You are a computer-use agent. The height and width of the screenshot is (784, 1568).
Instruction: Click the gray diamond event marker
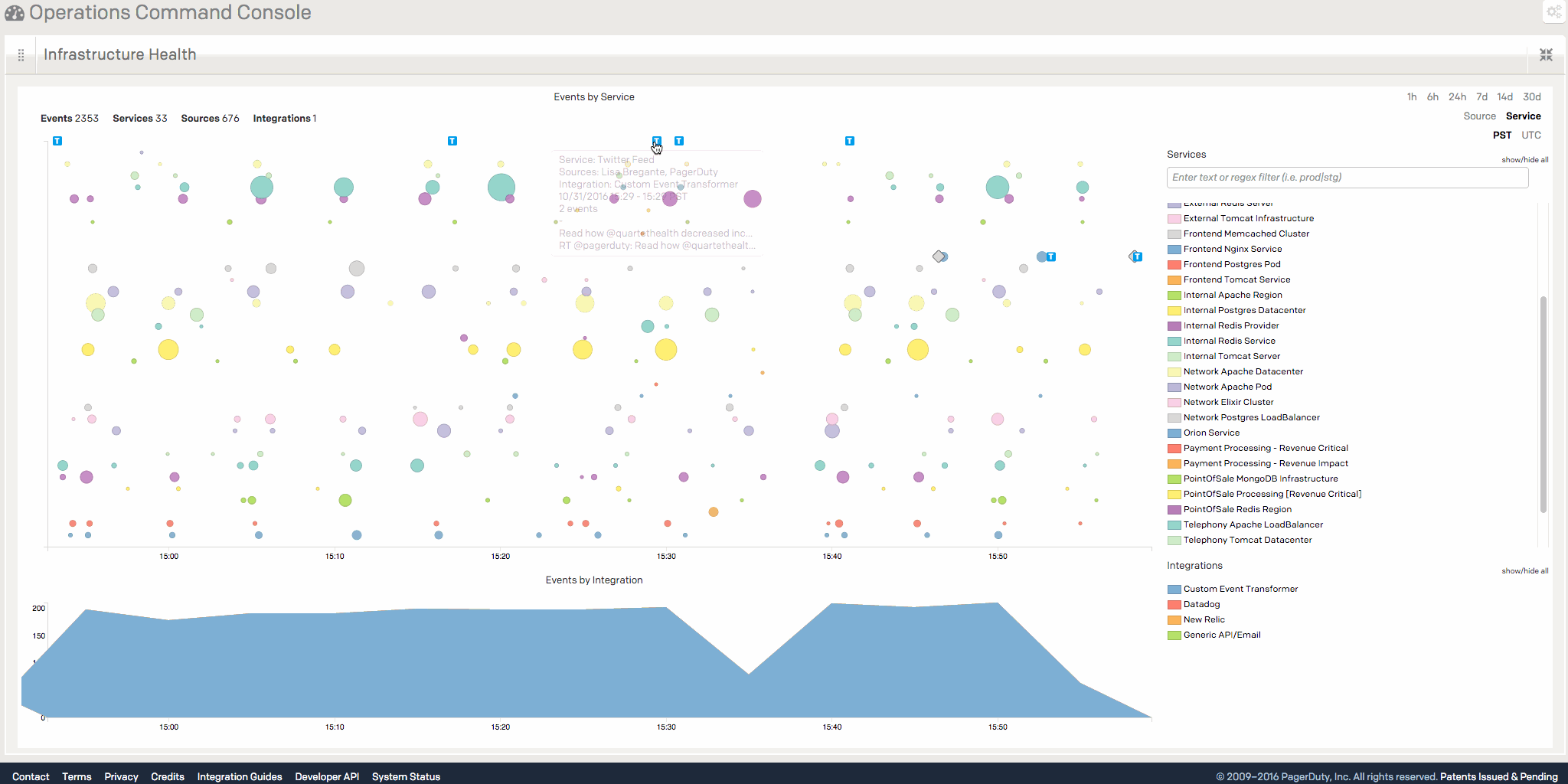tap(938, 256)
